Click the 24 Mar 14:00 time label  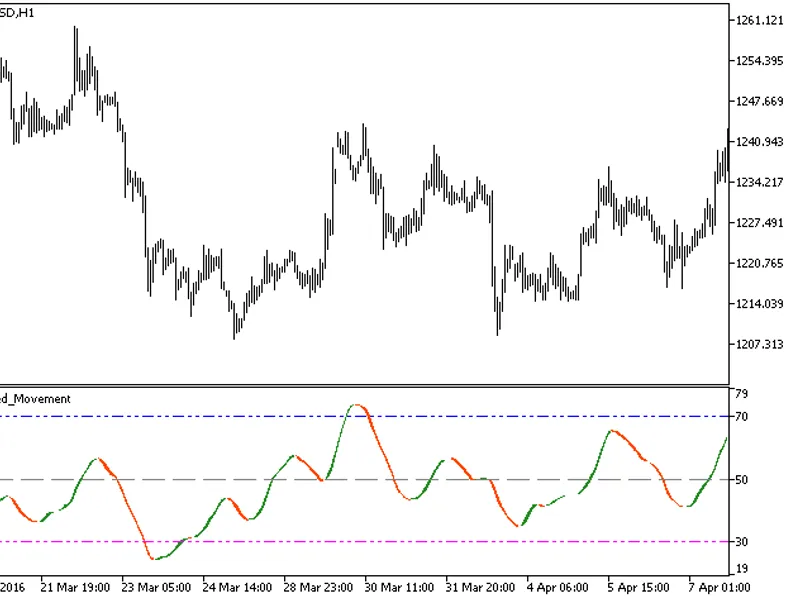point(237,588)
